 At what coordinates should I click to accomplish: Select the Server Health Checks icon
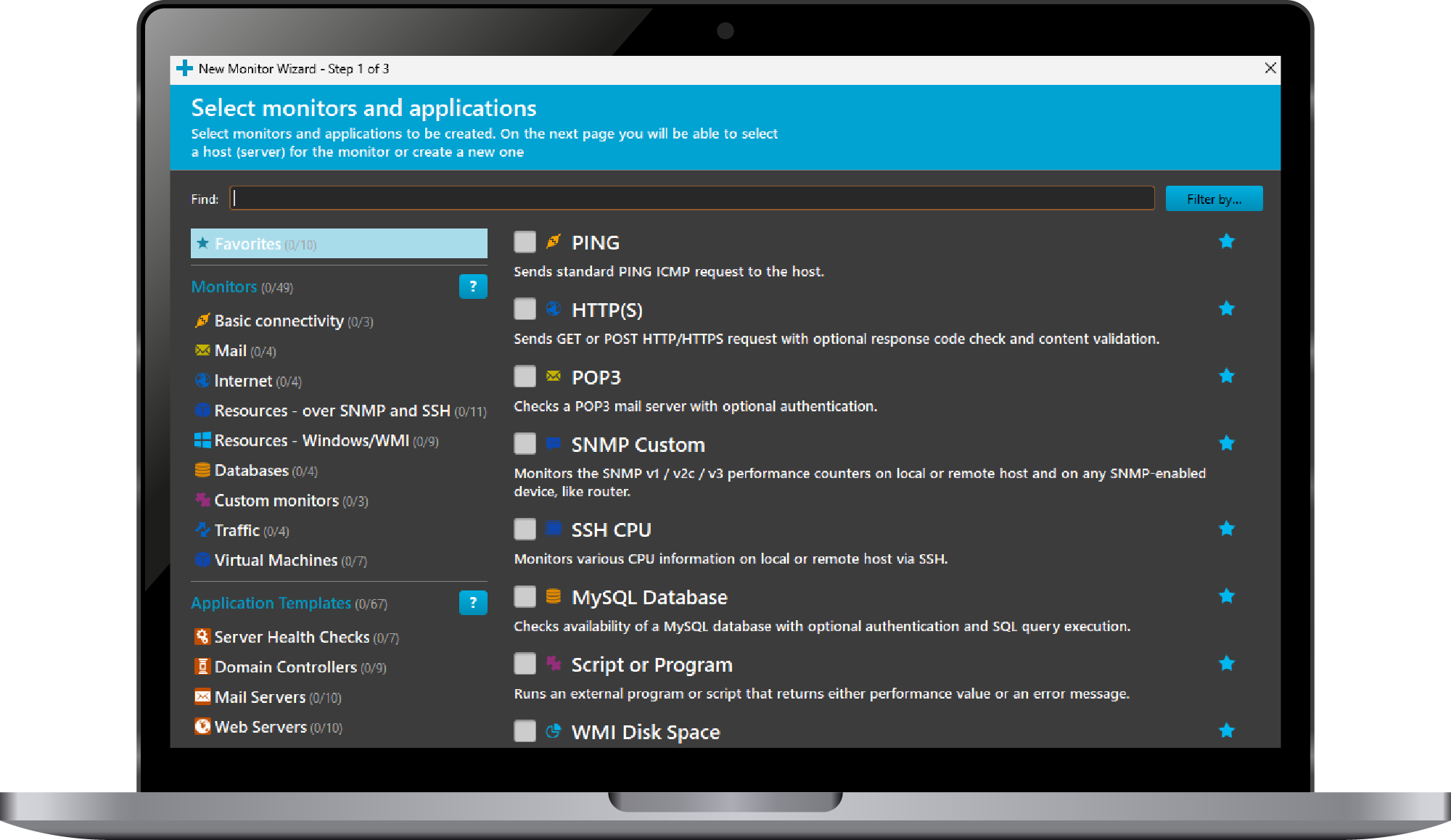click(202, 636)
